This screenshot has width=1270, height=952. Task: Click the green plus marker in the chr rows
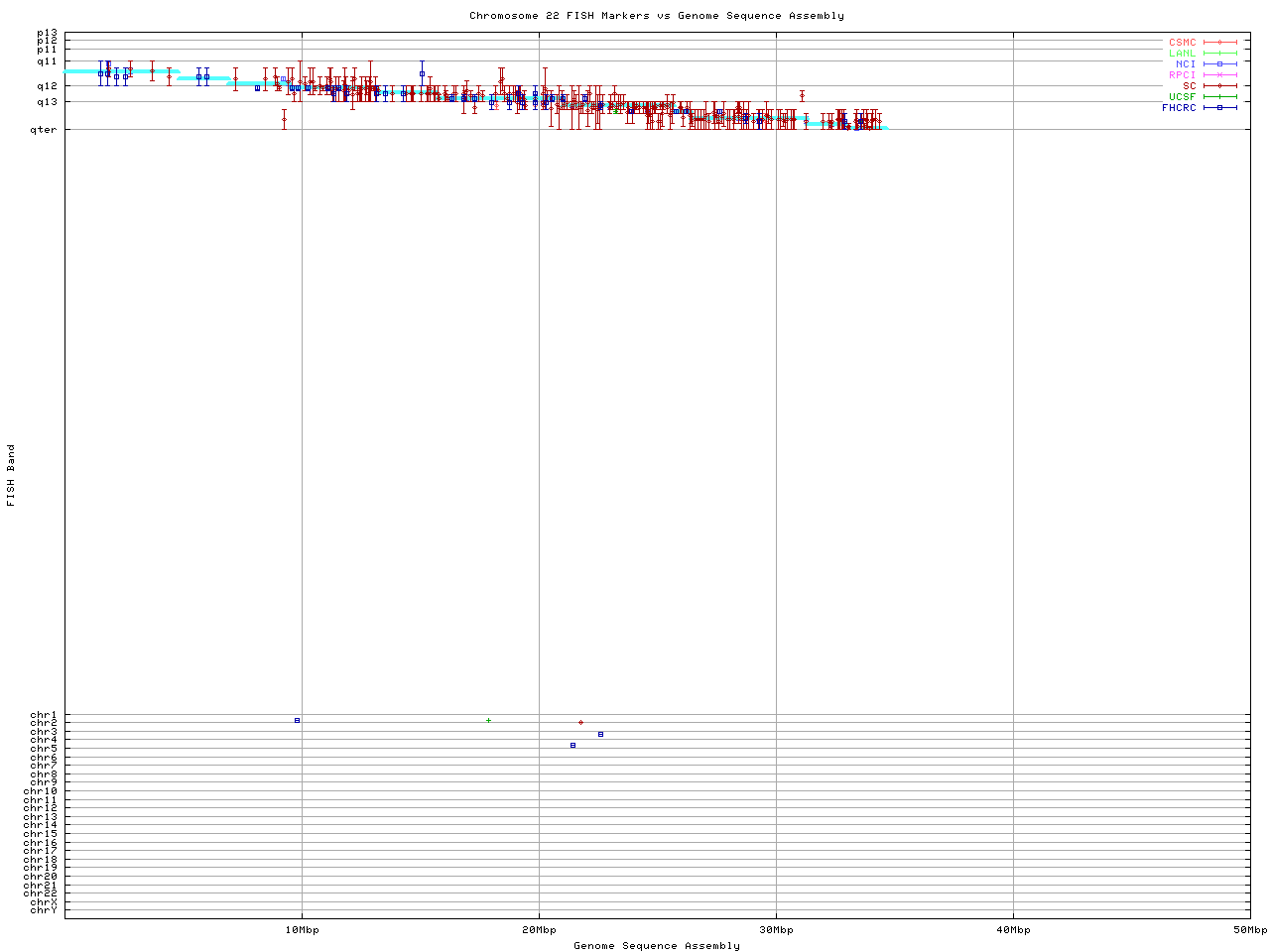pyautogui.click(x=488, y=720)
